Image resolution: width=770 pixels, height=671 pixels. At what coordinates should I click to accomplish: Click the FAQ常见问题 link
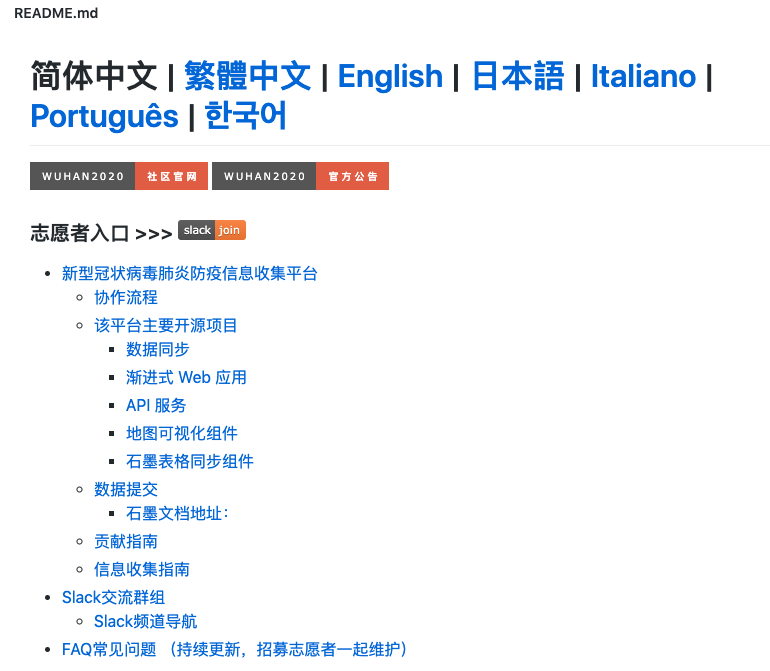click(x=109, y=649)
